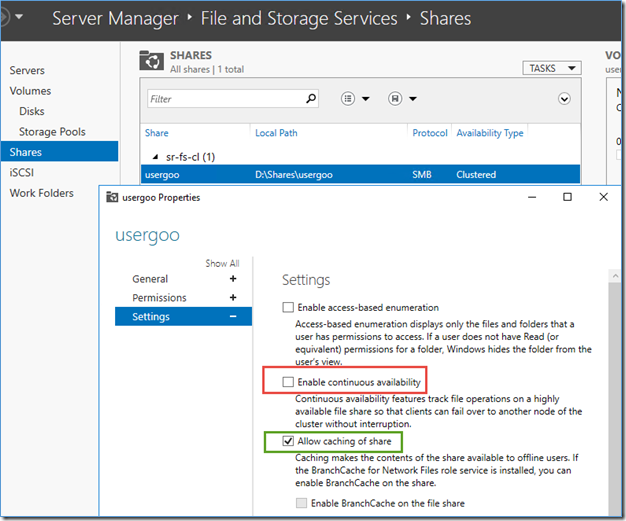Image resolution: width=626 pixels, height=521 pixels.
Task: Expand the Permissions section plus sign
Action: pos(233,297)
